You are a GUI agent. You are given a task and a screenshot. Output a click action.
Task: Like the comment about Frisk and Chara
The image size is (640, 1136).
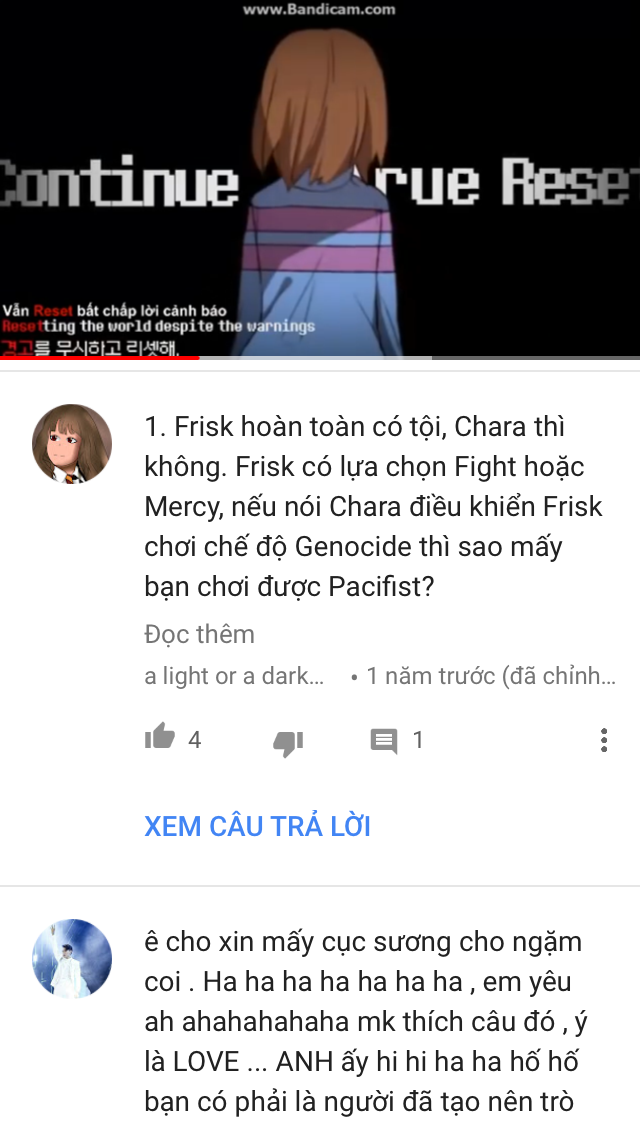click(159, 738)
